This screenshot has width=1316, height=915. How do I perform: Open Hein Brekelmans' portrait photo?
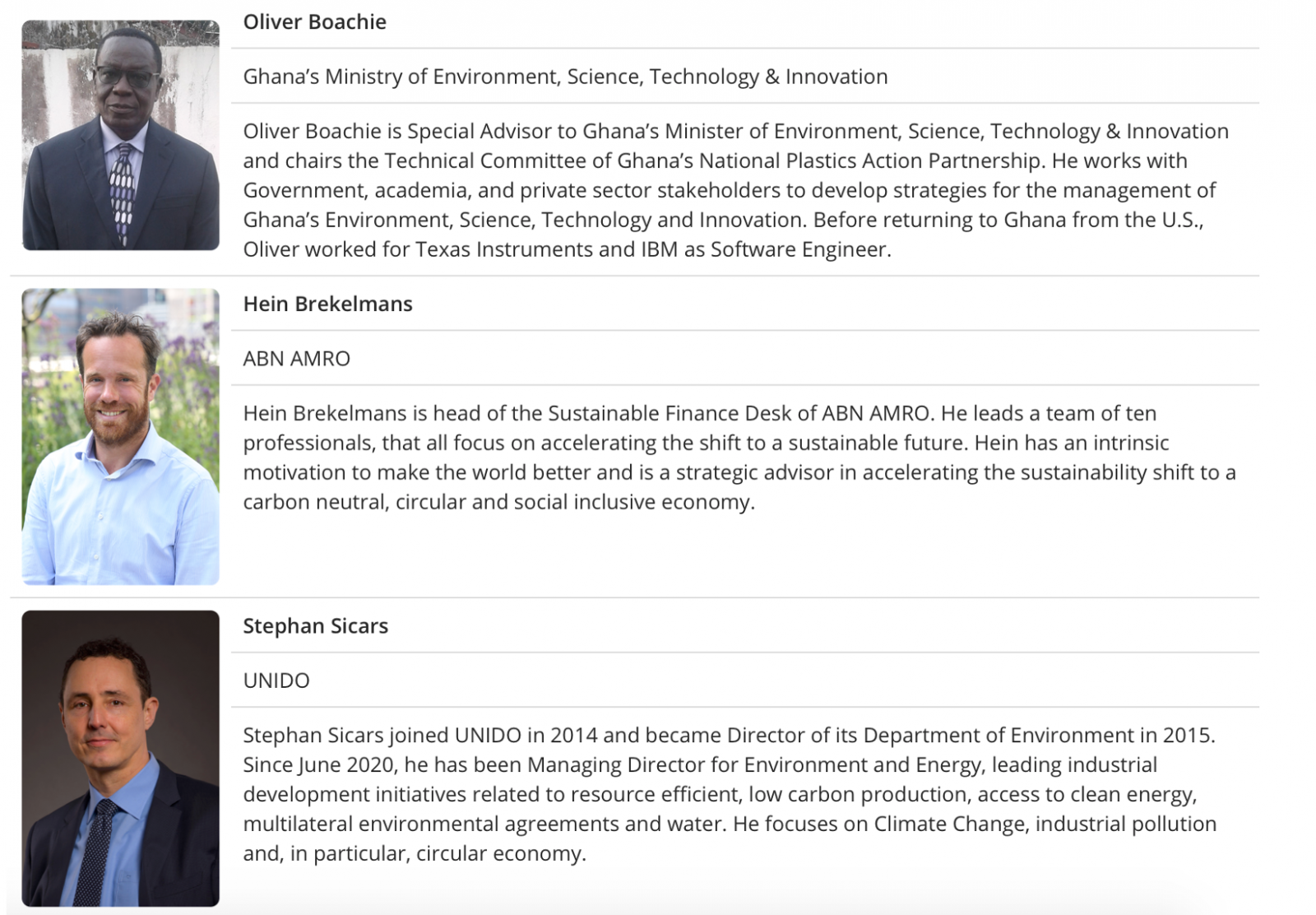point(121,436)
